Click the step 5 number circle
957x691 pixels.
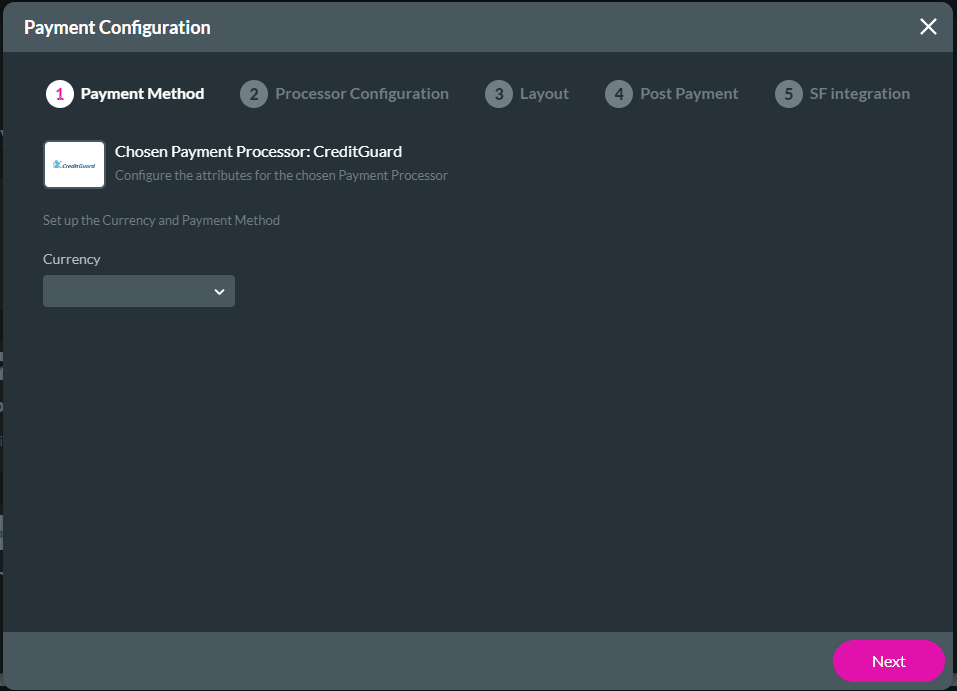pyautogui.click(x=789, y=94)
